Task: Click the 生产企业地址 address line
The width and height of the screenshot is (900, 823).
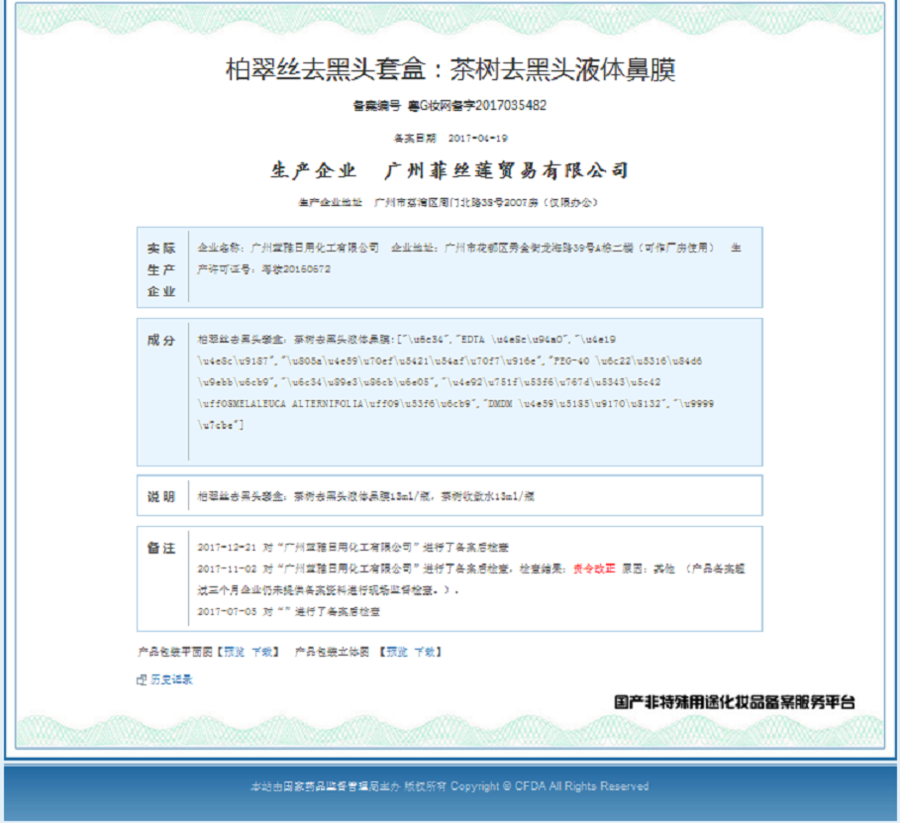Action: tap(449, 202)
